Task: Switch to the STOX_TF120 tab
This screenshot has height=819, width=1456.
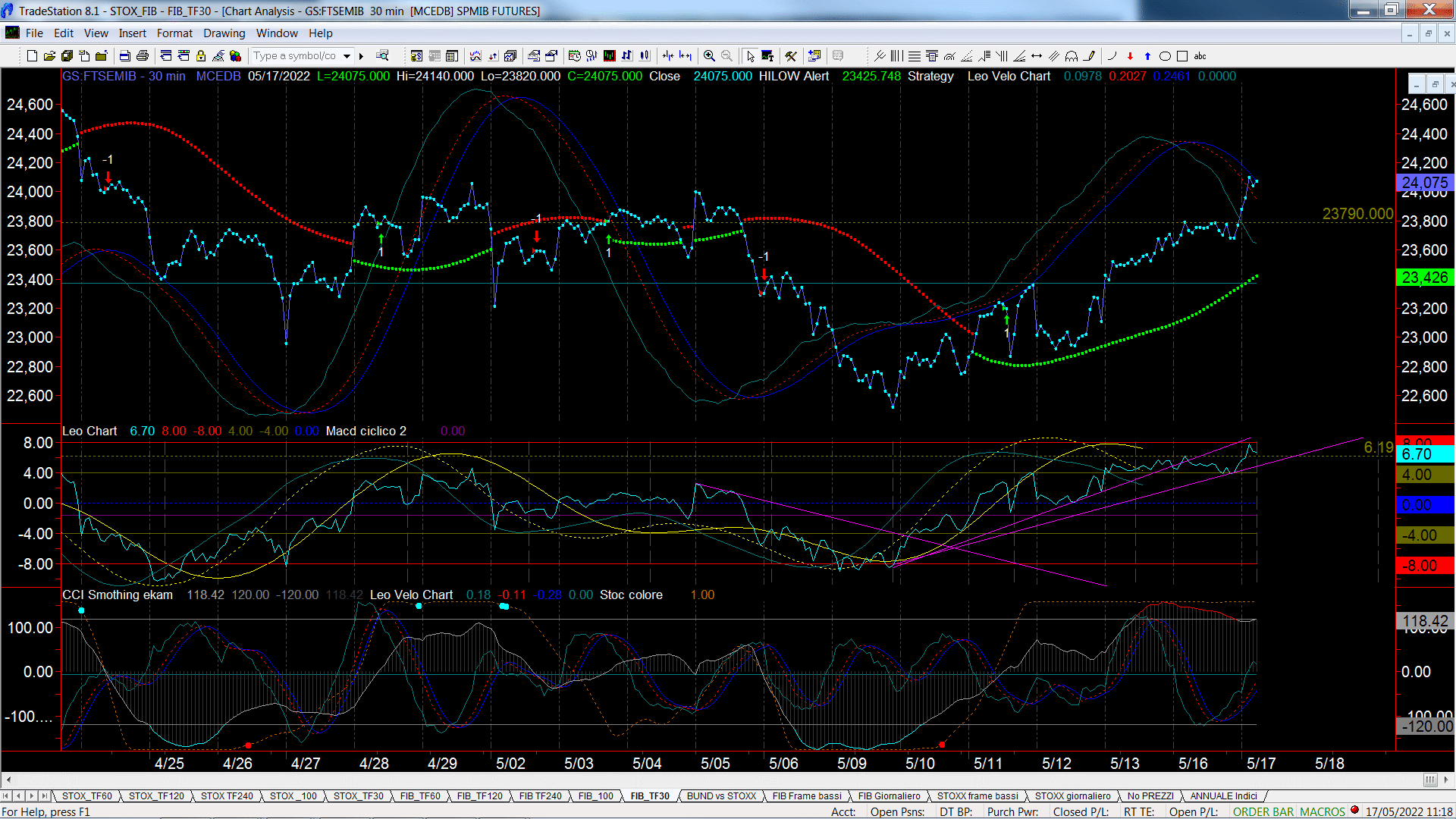Action: [x=156, y=796]
